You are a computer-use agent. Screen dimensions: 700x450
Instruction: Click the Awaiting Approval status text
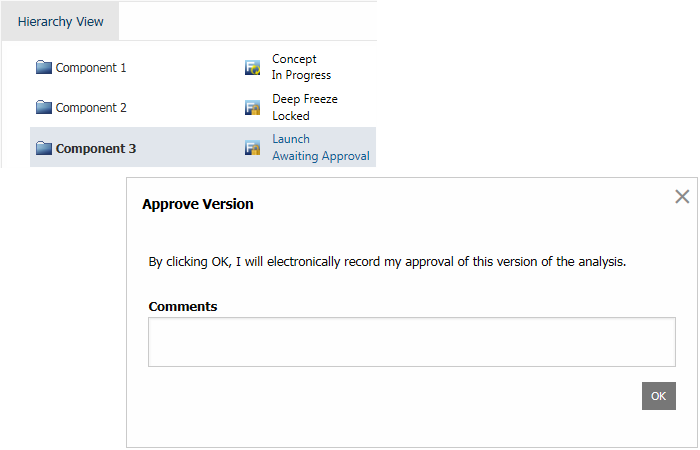pyautogui.click(x=321, y=156)
